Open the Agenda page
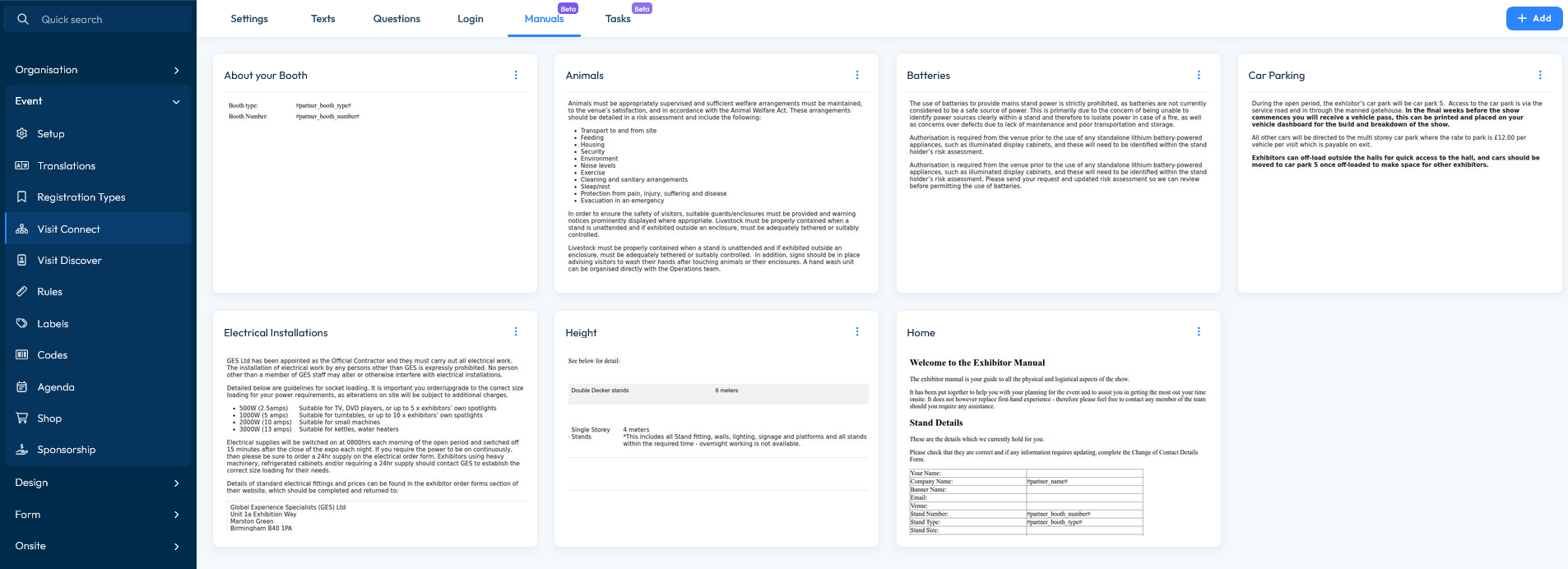The height and width of the screenshot is (569, 1568). point(98,386)
